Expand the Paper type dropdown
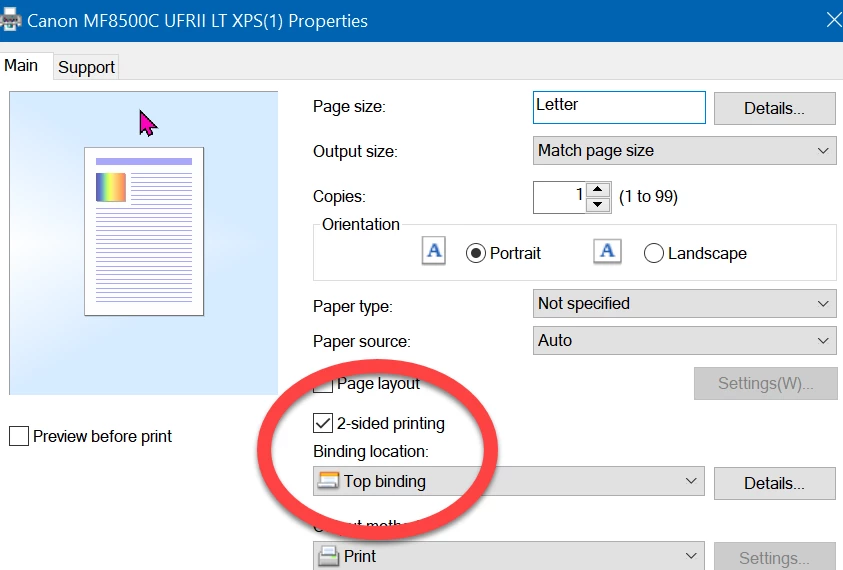This screenshot has width=843, height=570. point(684,303)
